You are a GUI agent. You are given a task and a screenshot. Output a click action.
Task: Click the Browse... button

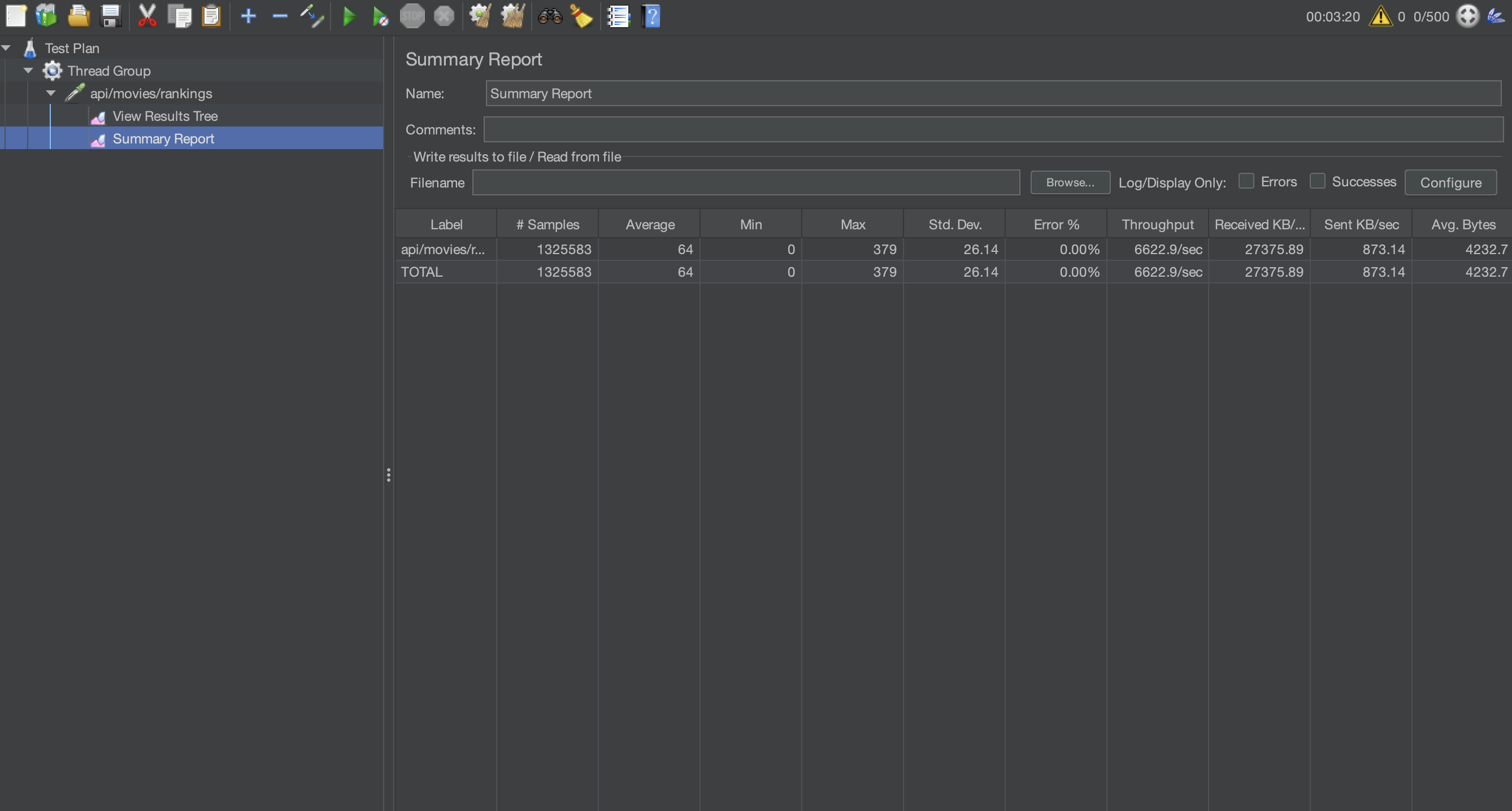coord(1070,182)
